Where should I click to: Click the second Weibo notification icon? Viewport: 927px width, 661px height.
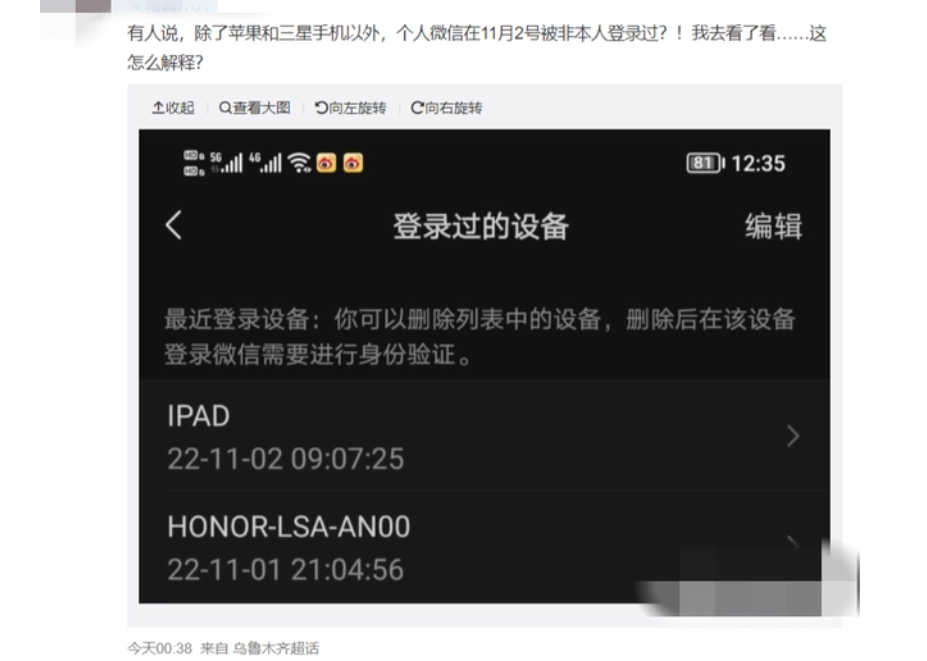[x=353, y=163]
